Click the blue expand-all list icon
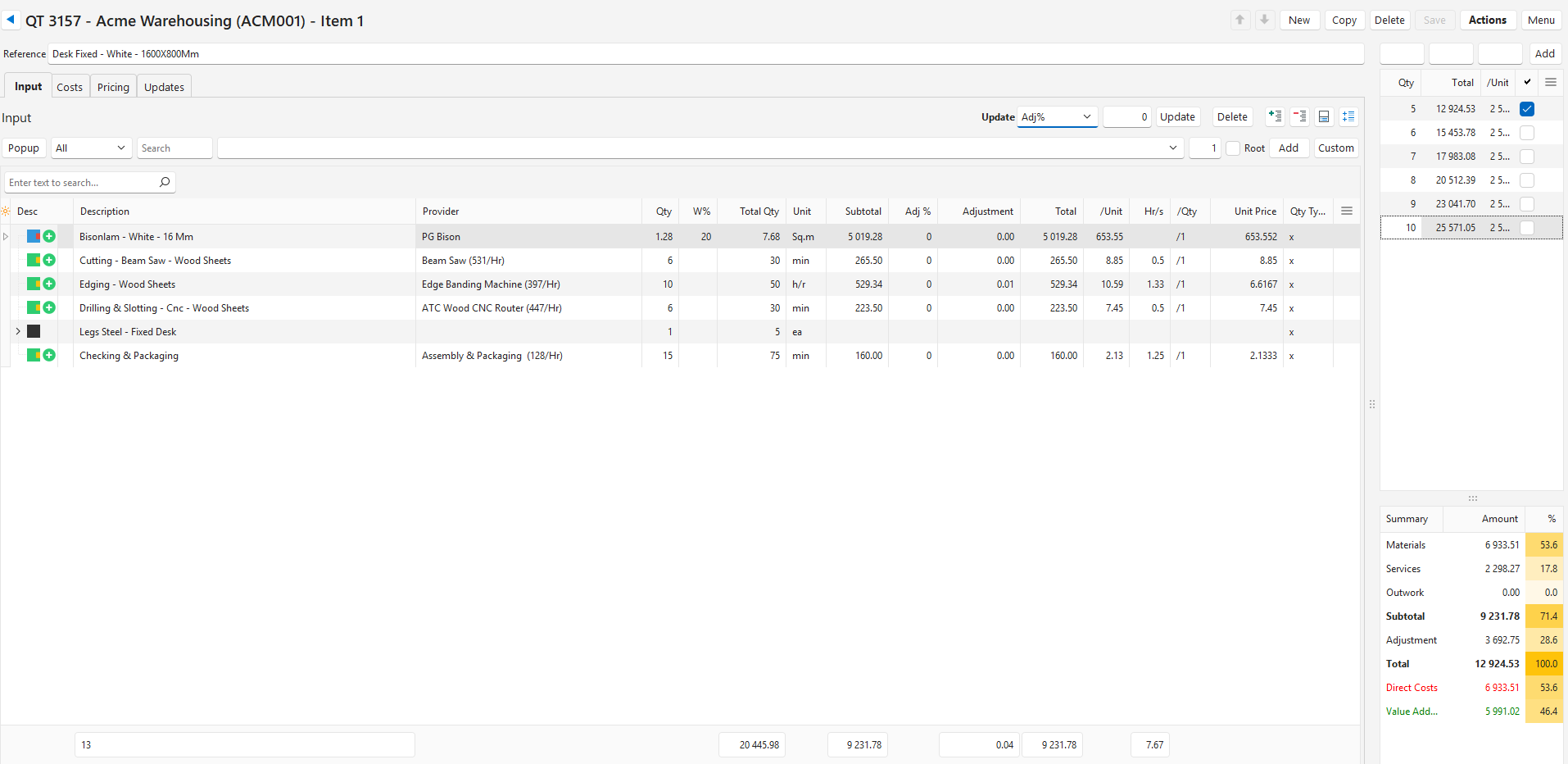Viewport: 1568px width, 764px height. 1348,116
